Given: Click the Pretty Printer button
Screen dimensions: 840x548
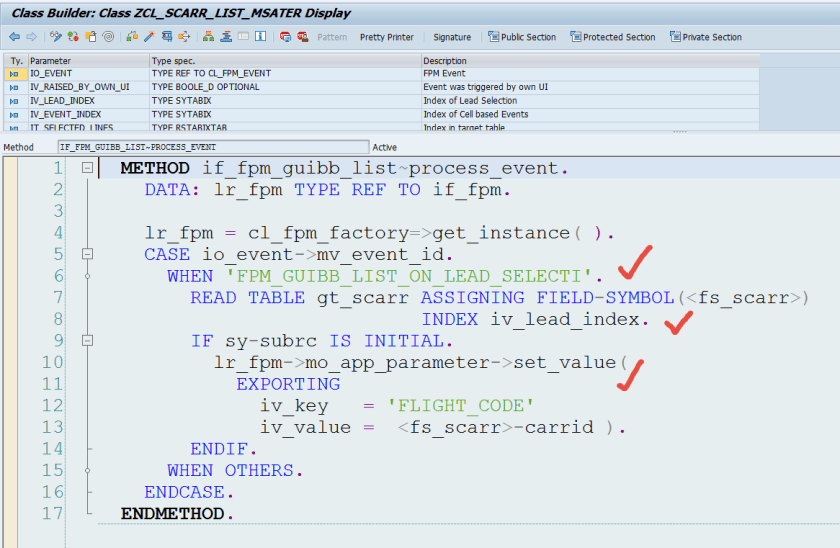Looking at the screenshot, I should 386,37.
